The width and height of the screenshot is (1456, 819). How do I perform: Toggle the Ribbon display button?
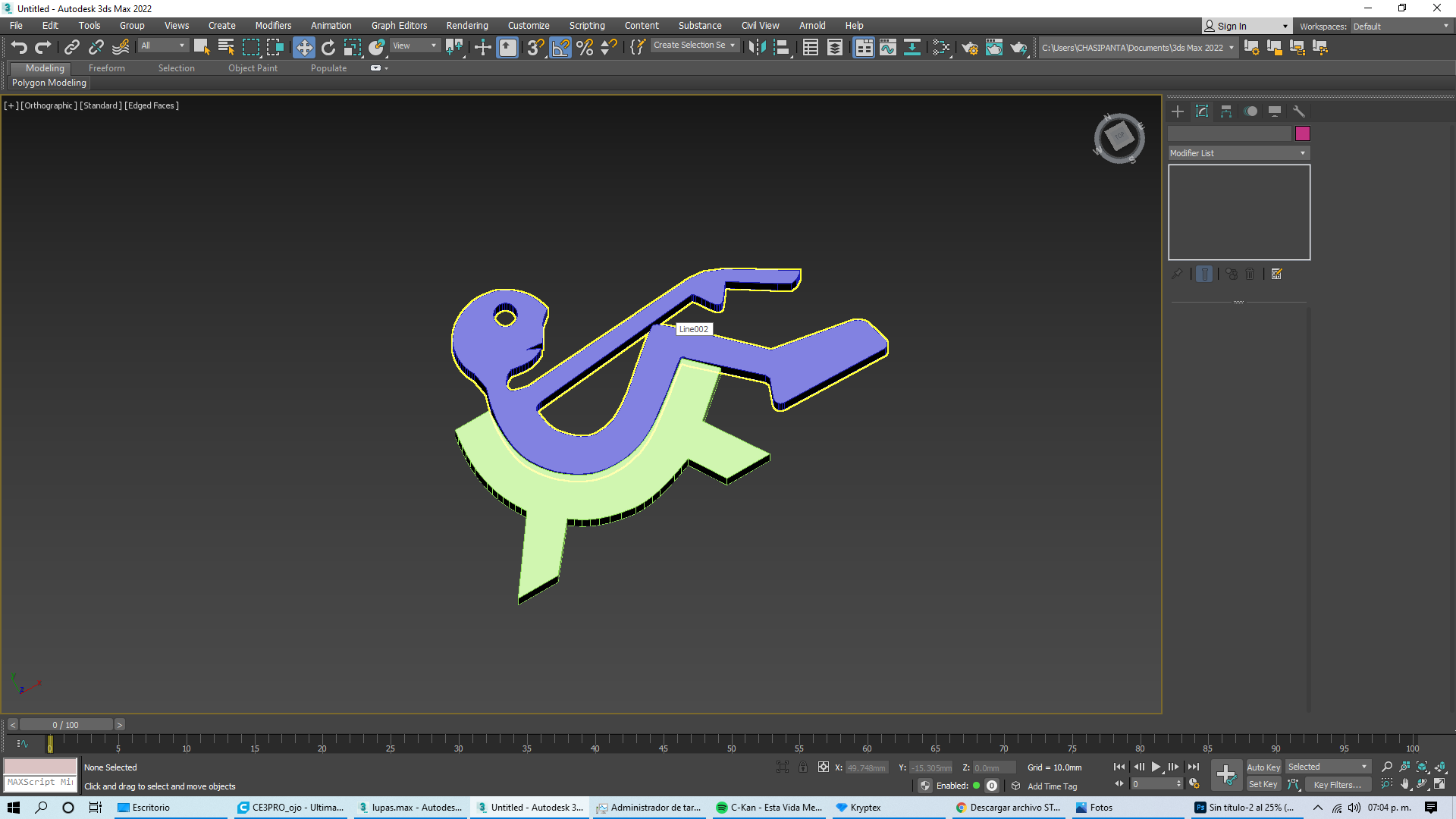pos(864,48)
